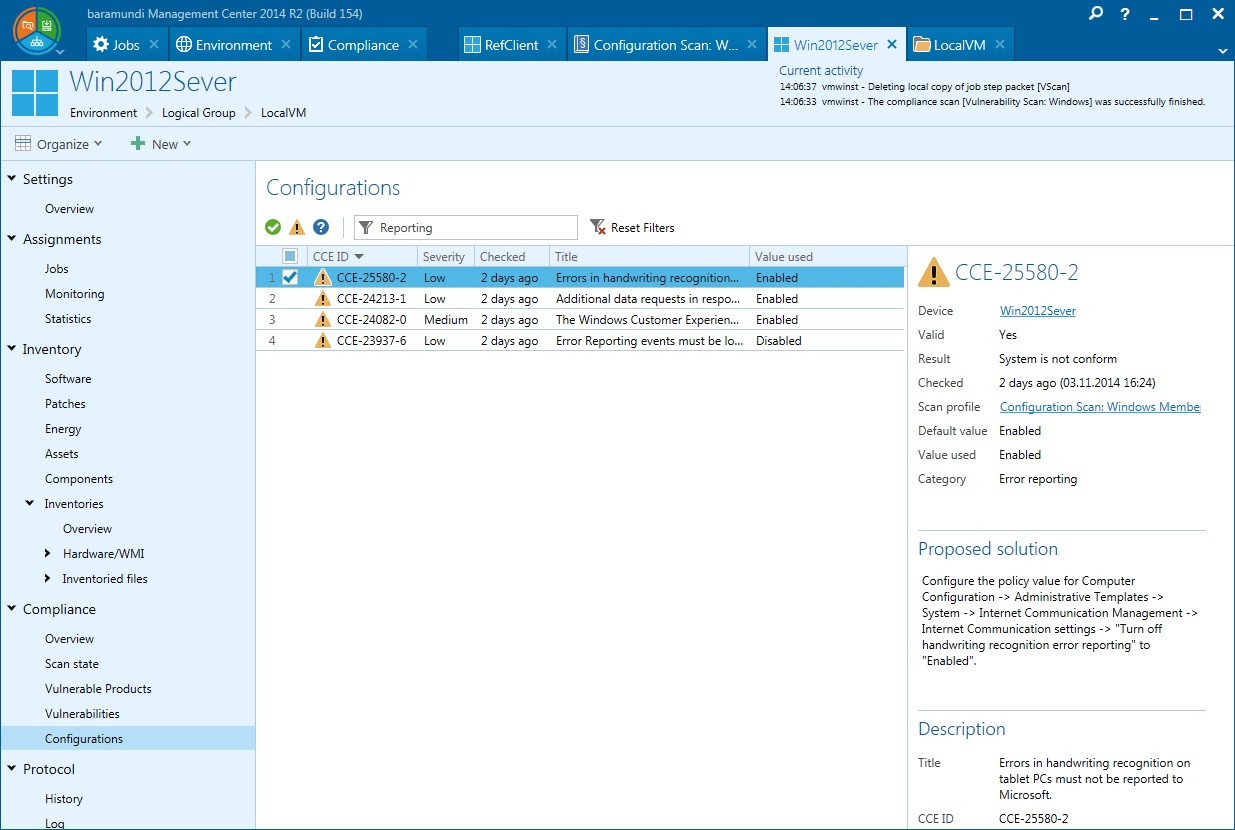Toggle the orange warning non-conform filter
Image resolution: width=1235 pixels, height=830 pixels.
pyautogui.click(x=297, y=227)
